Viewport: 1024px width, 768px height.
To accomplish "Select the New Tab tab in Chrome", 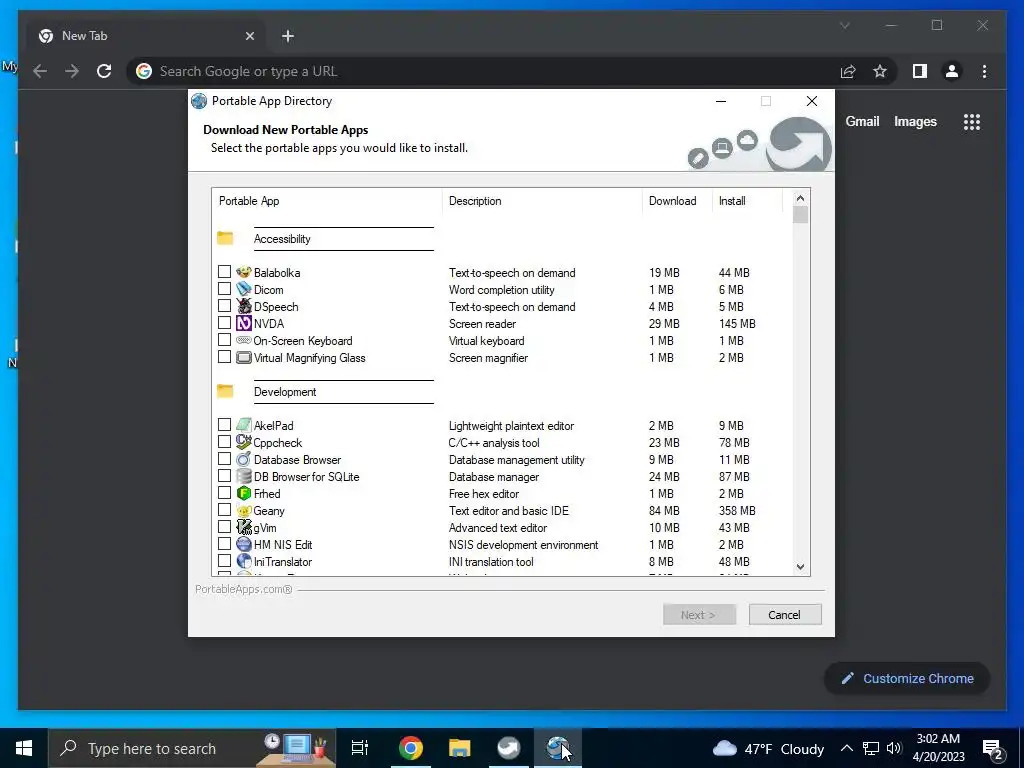I will (x=145, y=36).
